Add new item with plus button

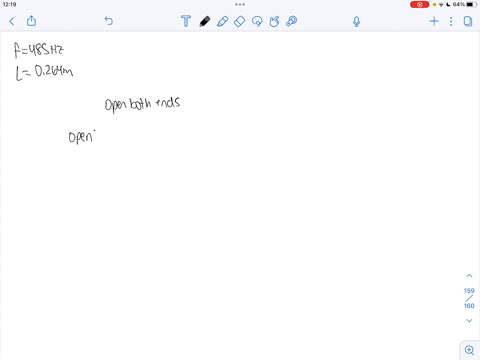tap(434, 21)
